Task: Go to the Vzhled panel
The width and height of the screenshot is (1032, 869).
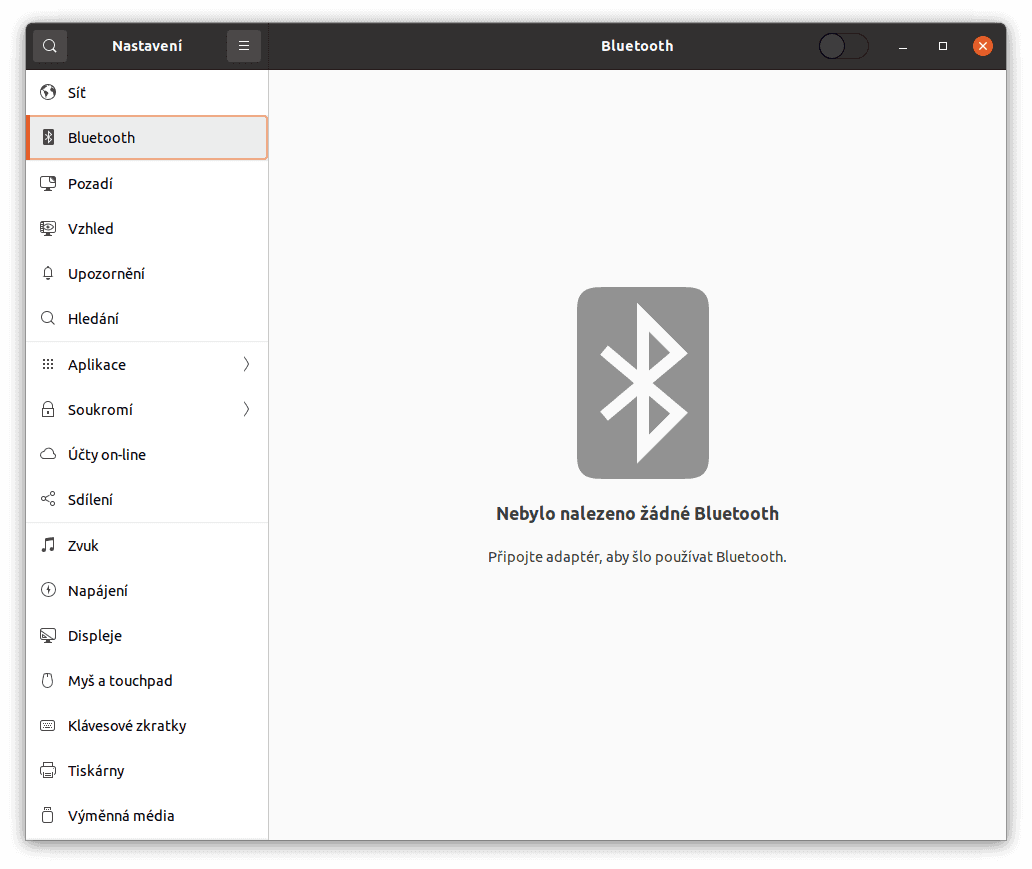Action: 147,228
